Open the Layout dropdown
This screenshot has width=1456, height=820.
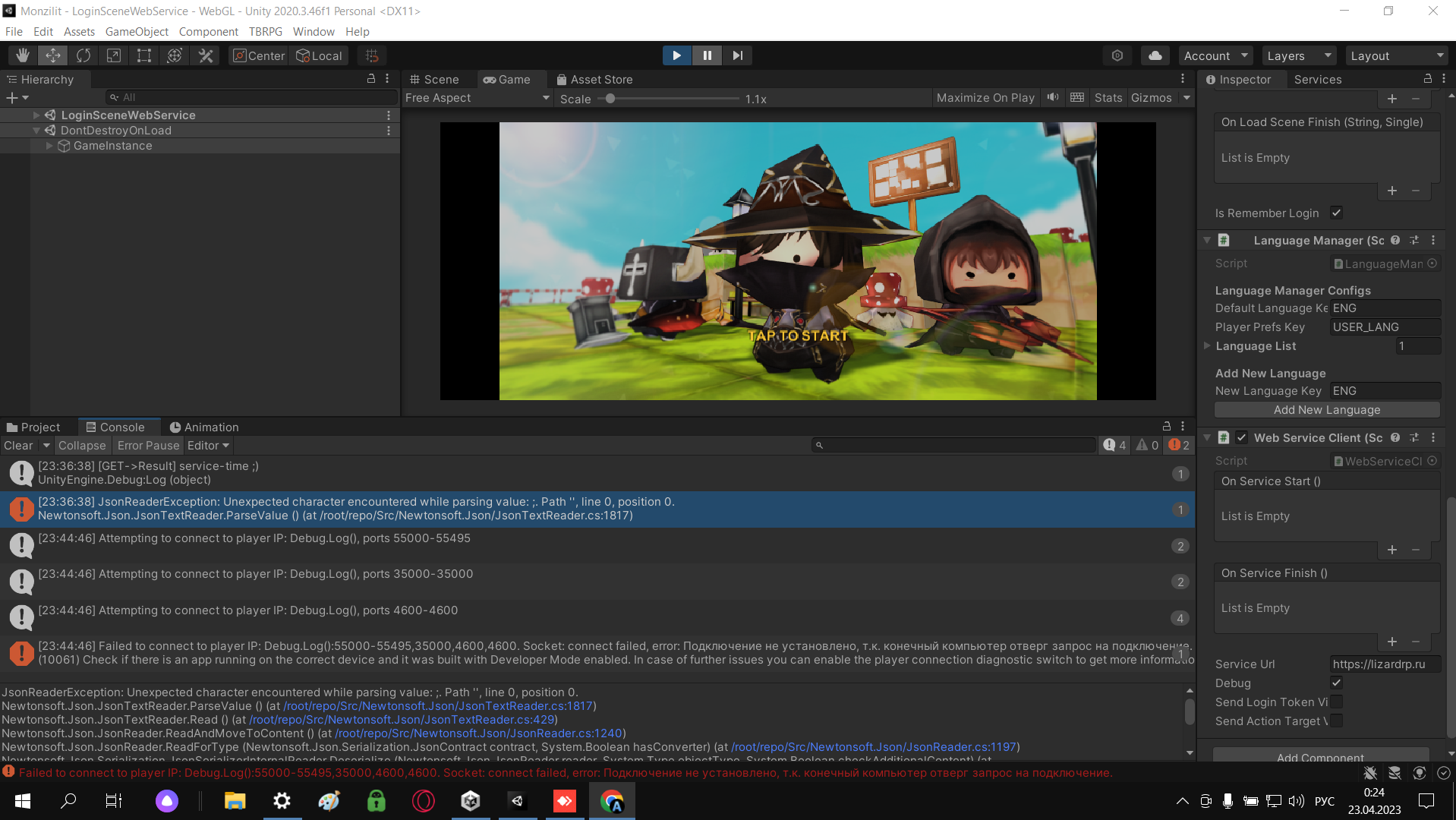click(1397, 55)
